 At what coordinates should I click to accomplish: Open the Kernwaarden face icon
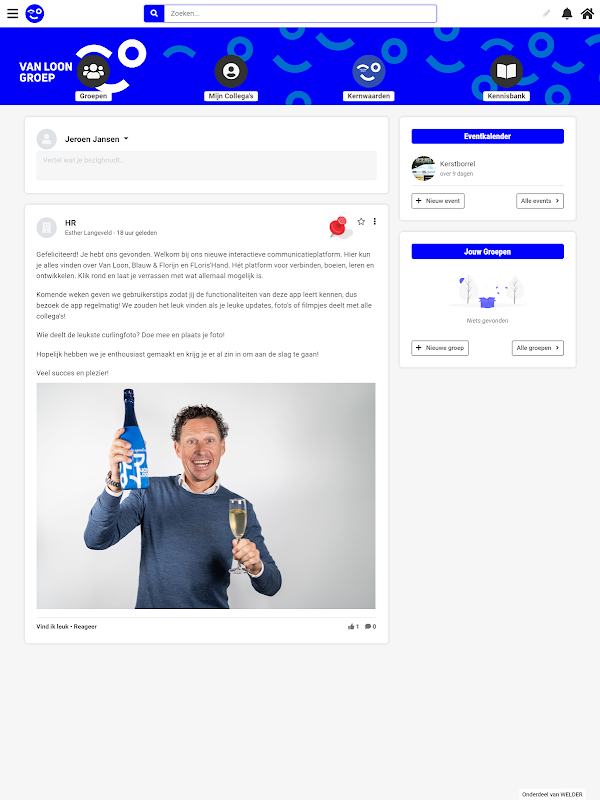[x=369, y=71]
